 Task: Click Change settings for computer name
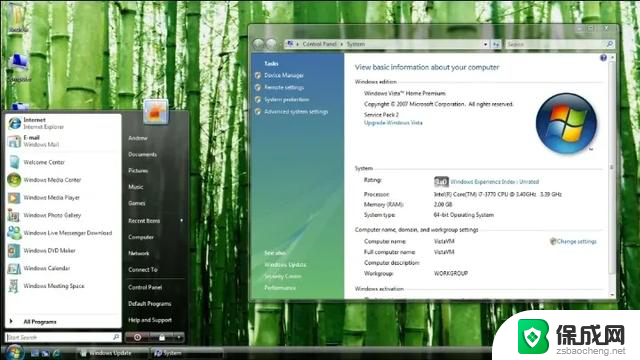click(x=576, y=241)
